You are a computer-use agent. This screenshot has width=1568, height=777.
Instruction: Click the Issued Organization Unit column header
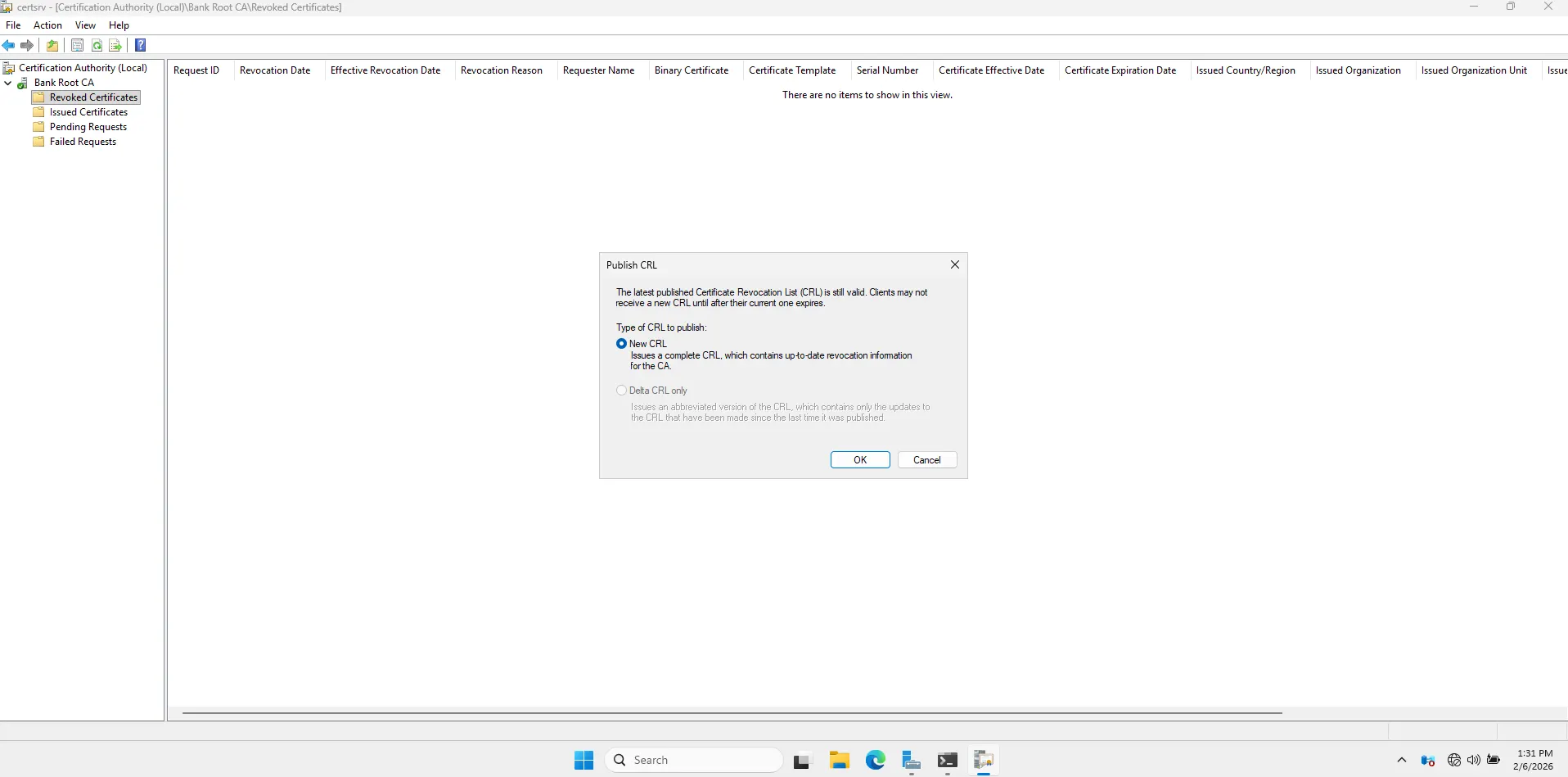[1478, 70]
